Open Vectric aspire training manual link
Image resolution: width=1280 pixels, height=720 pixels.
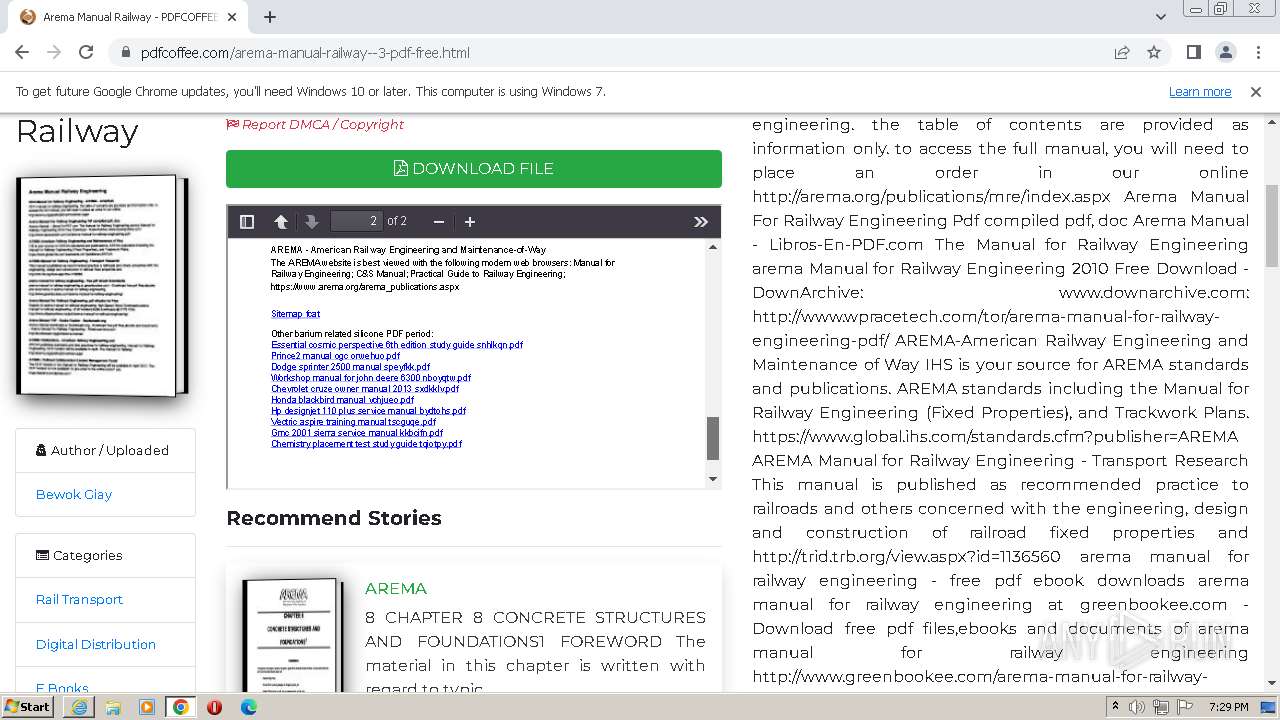point(353,422)
